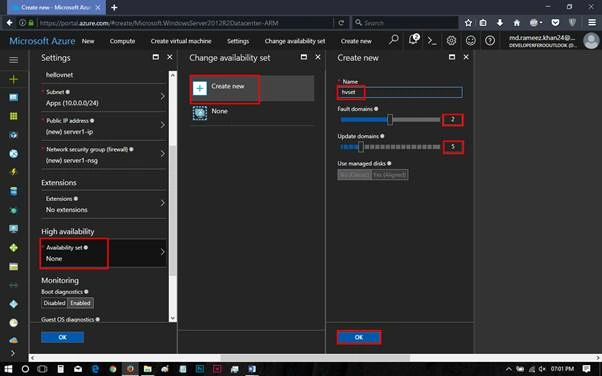Select Create virtual machine breadcrumb

click(x=181, y=41)
